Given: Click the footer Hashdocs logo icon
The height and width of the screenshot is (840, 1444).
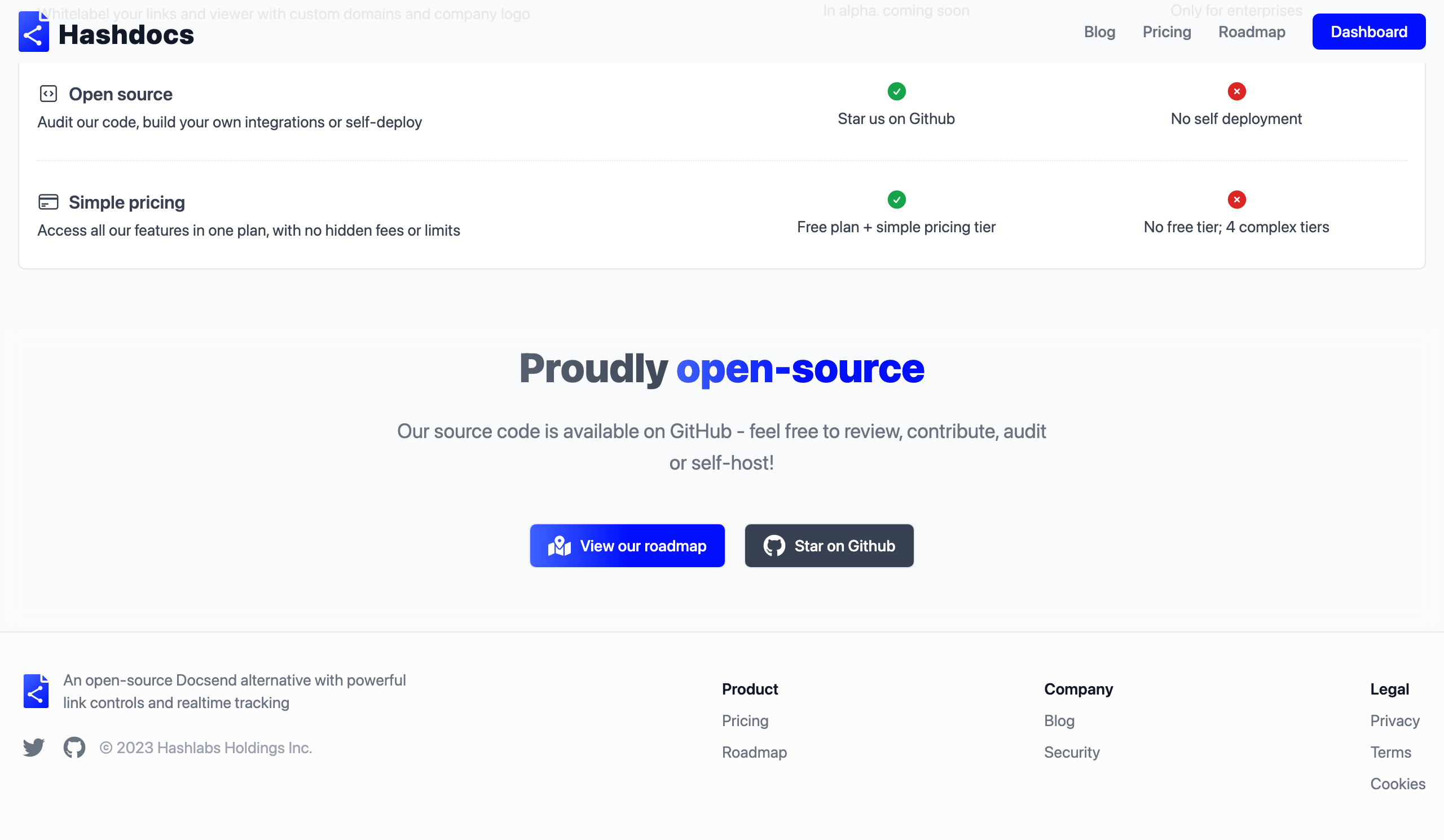Looking at the screenshot, I should coord(36,691).
